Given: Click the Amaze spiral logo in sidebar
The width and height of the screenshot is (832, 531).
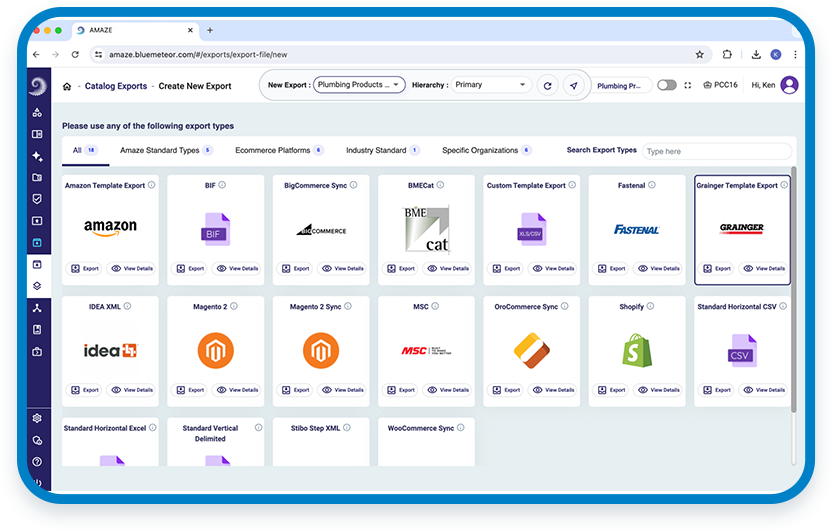Looking at the screenshot, I should pyautogui.click(x=38, y=86).
